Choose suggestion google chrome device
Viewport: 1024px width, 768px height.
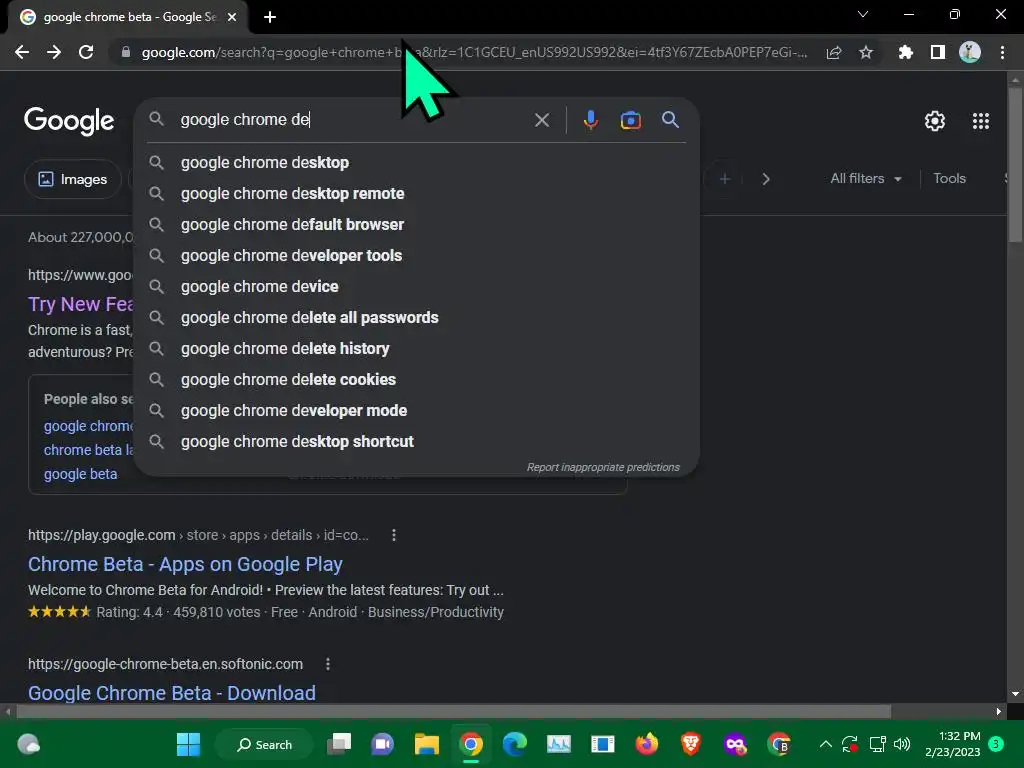[417, 287]
